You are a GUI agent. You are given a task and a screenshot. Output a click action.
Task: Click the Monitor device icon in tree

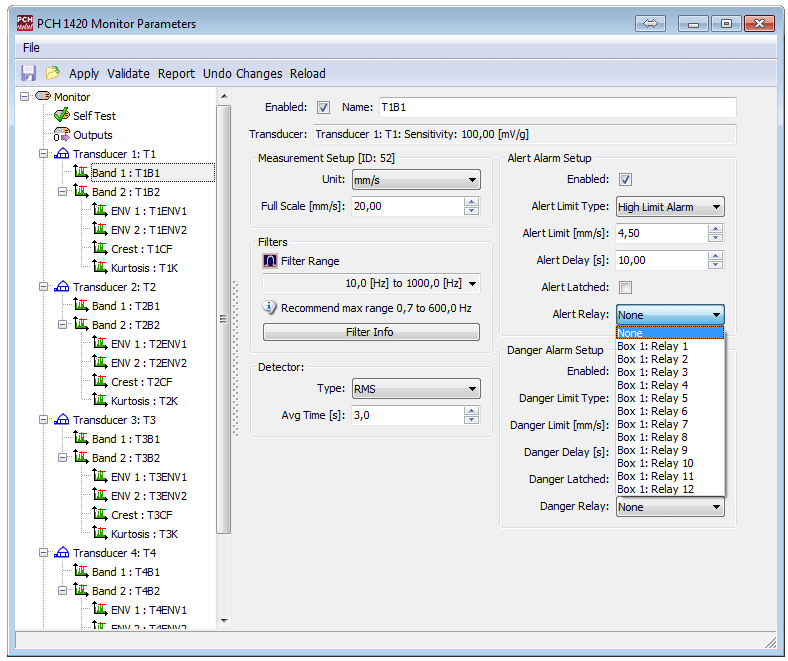43,96
